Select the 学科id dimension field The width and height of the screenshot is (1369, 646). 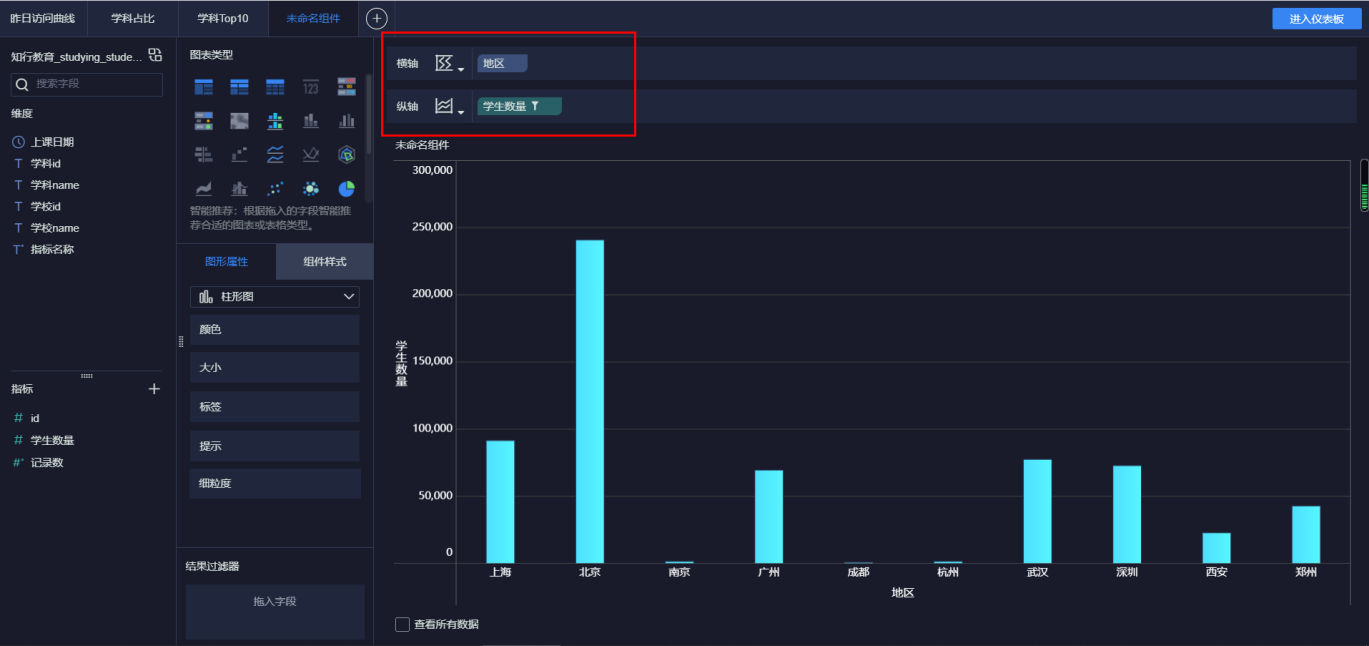coord(46,163)
